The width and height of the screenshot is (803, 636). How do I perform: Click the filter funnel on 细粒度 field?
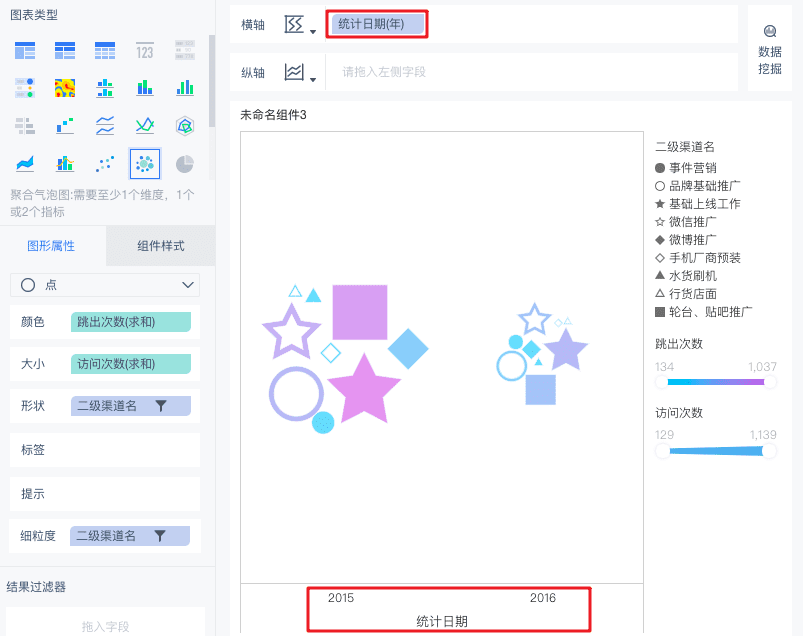click(160, 536)
